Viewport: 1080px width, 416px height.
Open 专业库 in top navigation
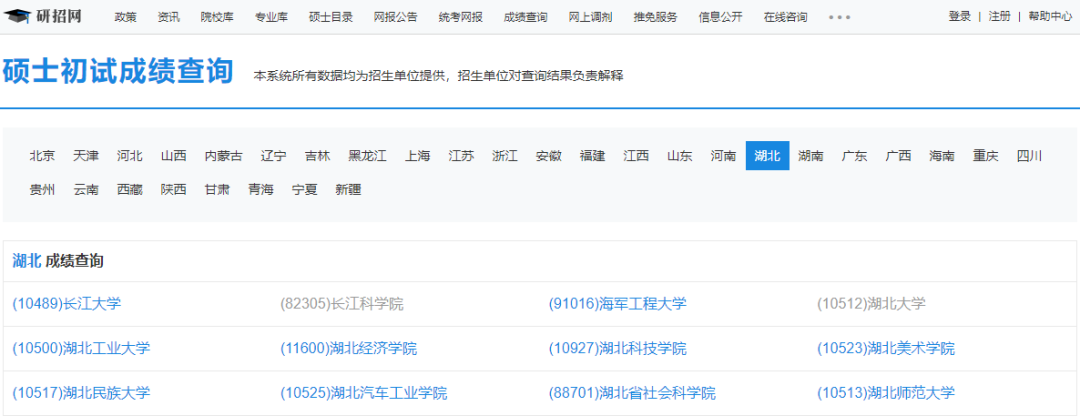pos(271,17)
